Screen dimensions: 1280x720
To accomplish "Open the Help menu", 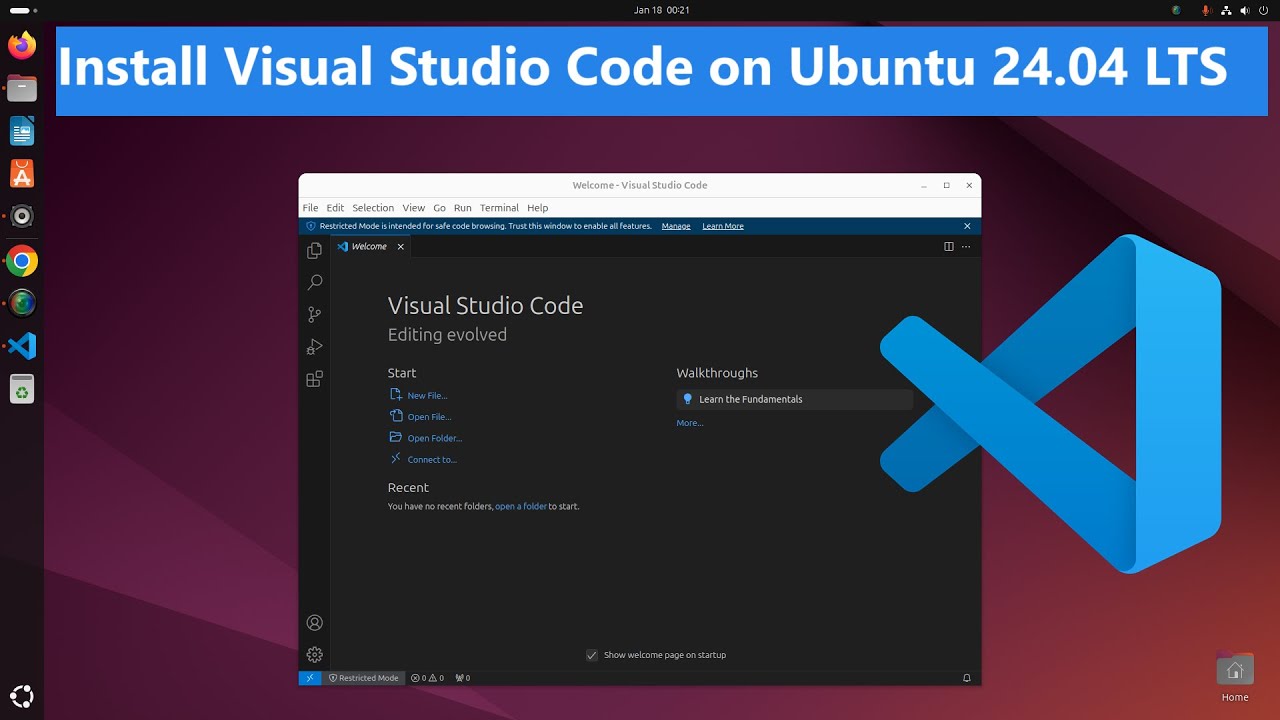I will pyautogui.click(x=538, y=208).
